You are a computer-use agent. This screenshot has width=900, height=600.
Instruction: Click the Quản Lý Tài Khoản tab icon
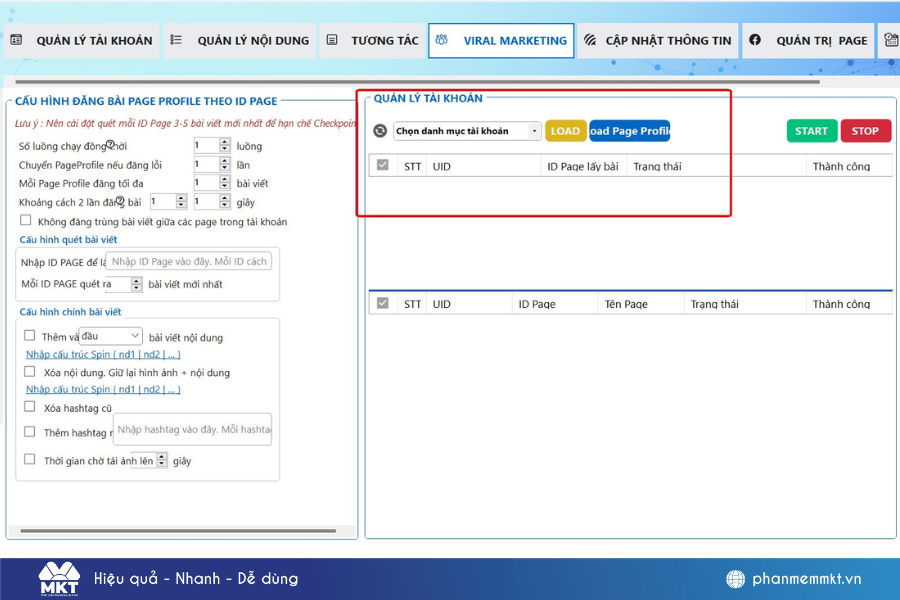coord(16,41)
